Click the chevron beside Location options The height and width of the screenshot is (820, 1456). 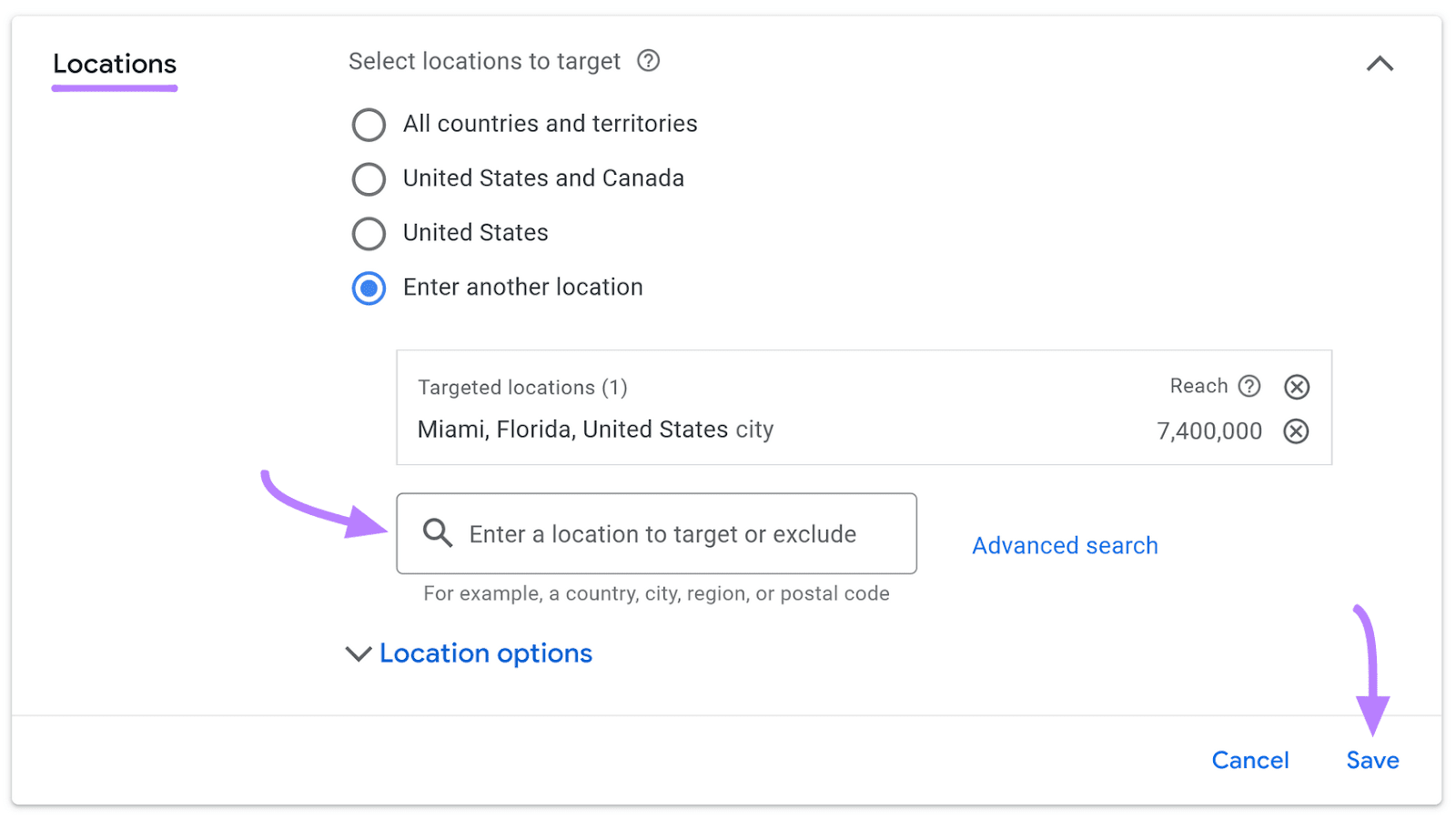coord(359,654)
